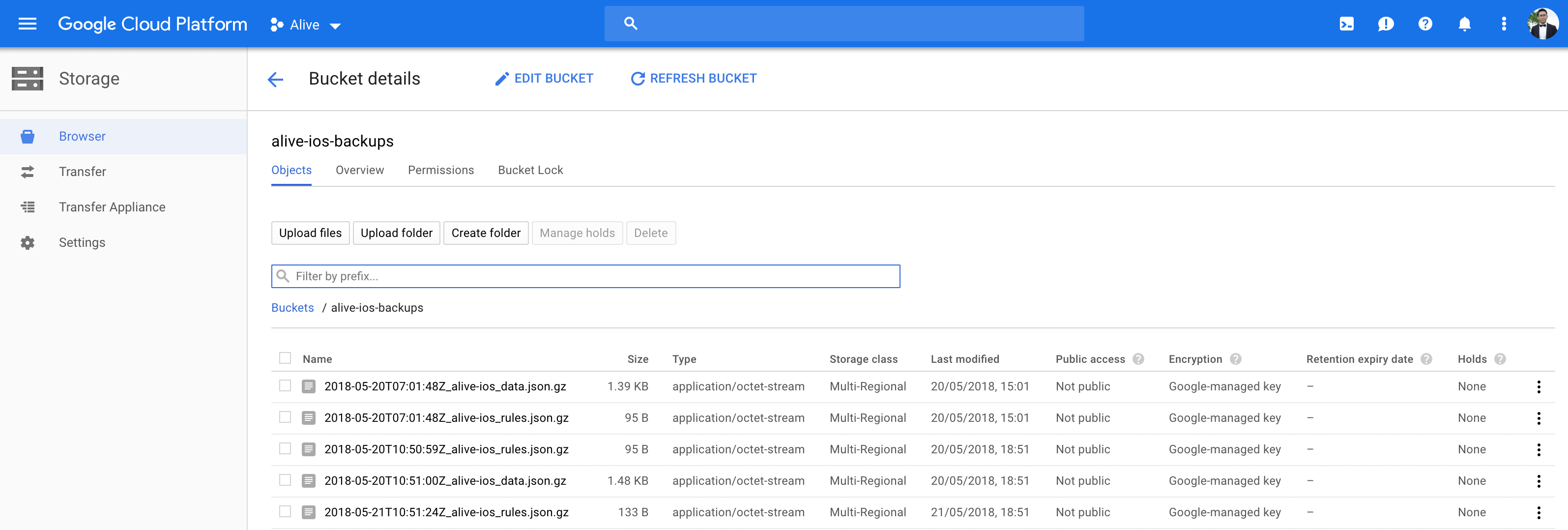
Task: Open the notifications bell
Action: [1464, 24]
